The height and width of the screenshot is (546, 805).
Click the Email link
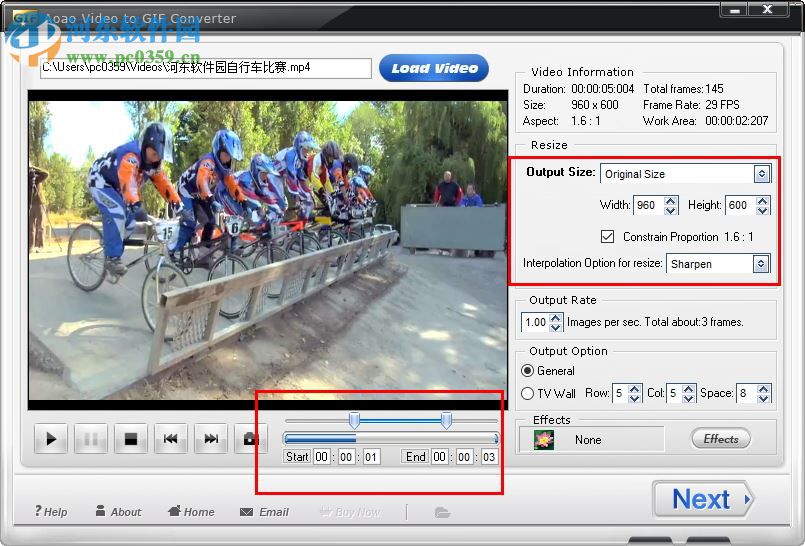[x=264, y=512]
